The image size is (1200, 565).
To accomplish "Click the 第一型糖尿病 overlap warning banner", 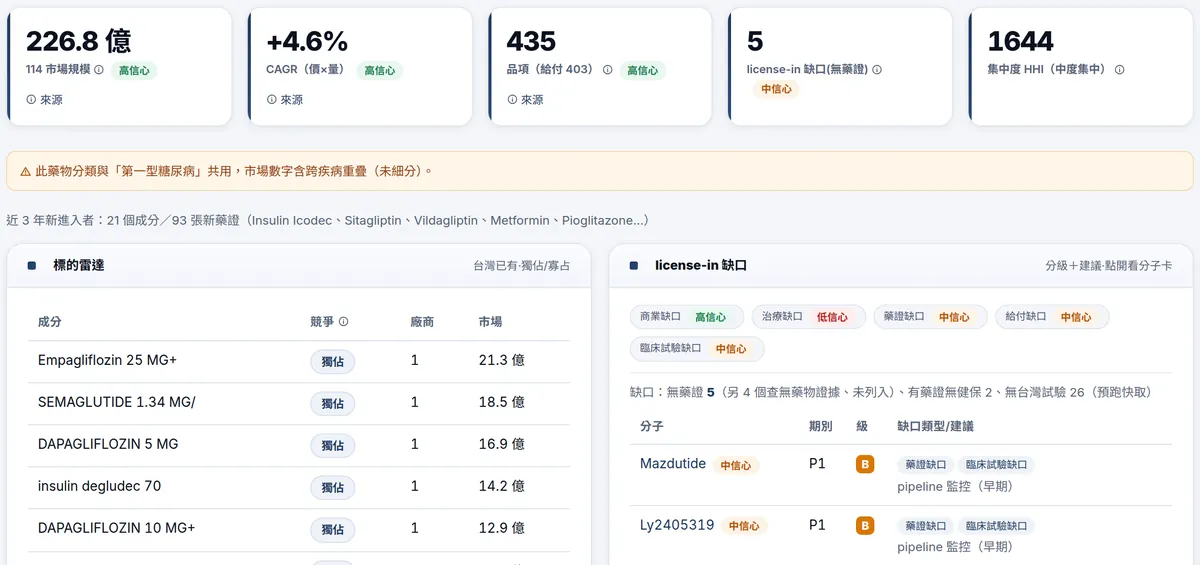I will (600, 171).
